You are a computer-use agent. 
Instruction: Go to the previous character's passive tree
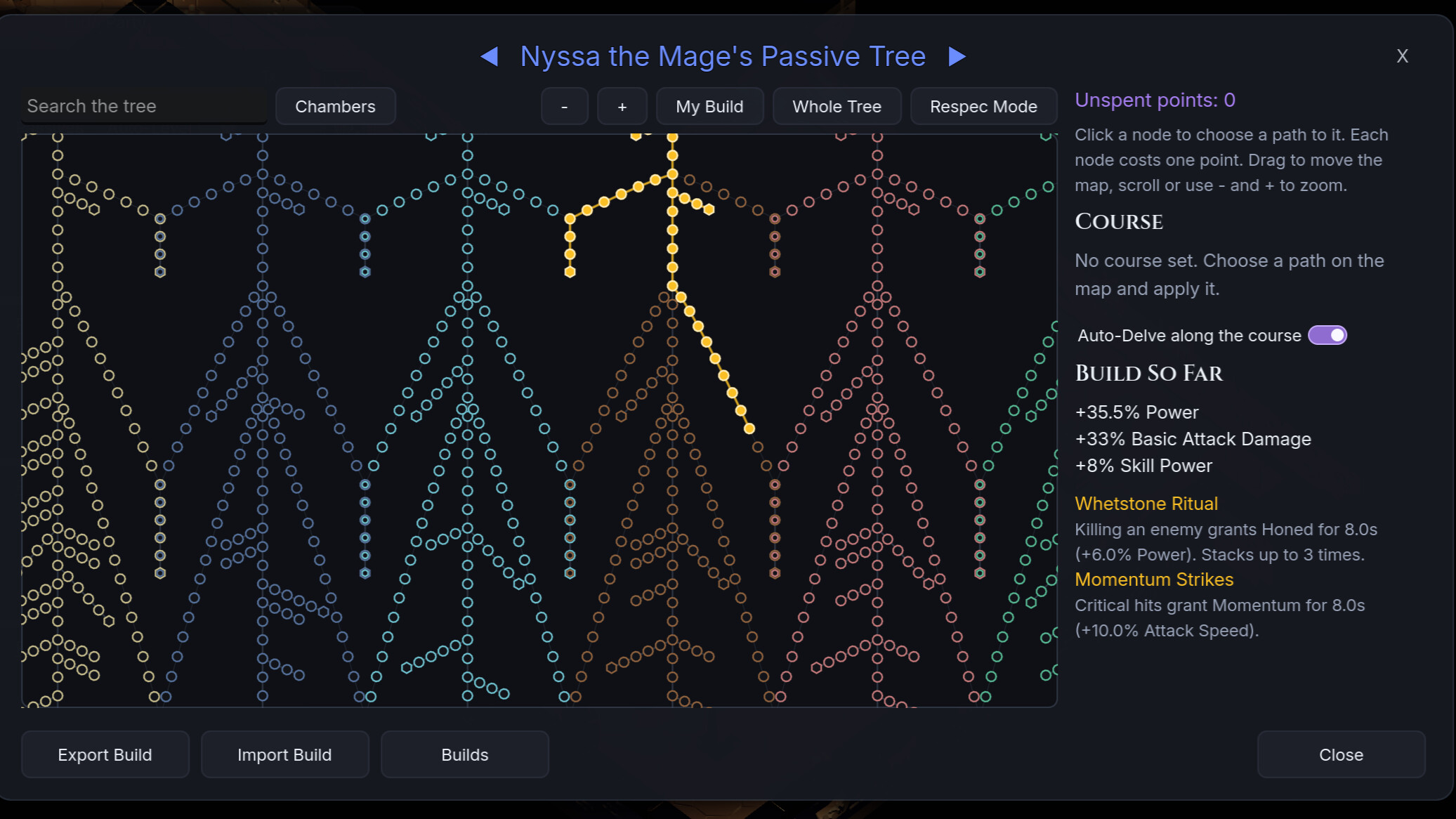pyautogui.click(x=490, y=56)
